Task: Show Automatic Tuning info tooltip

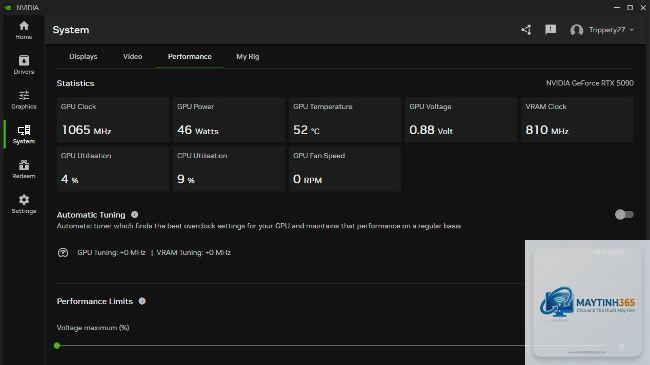Action: pos(135,214)
